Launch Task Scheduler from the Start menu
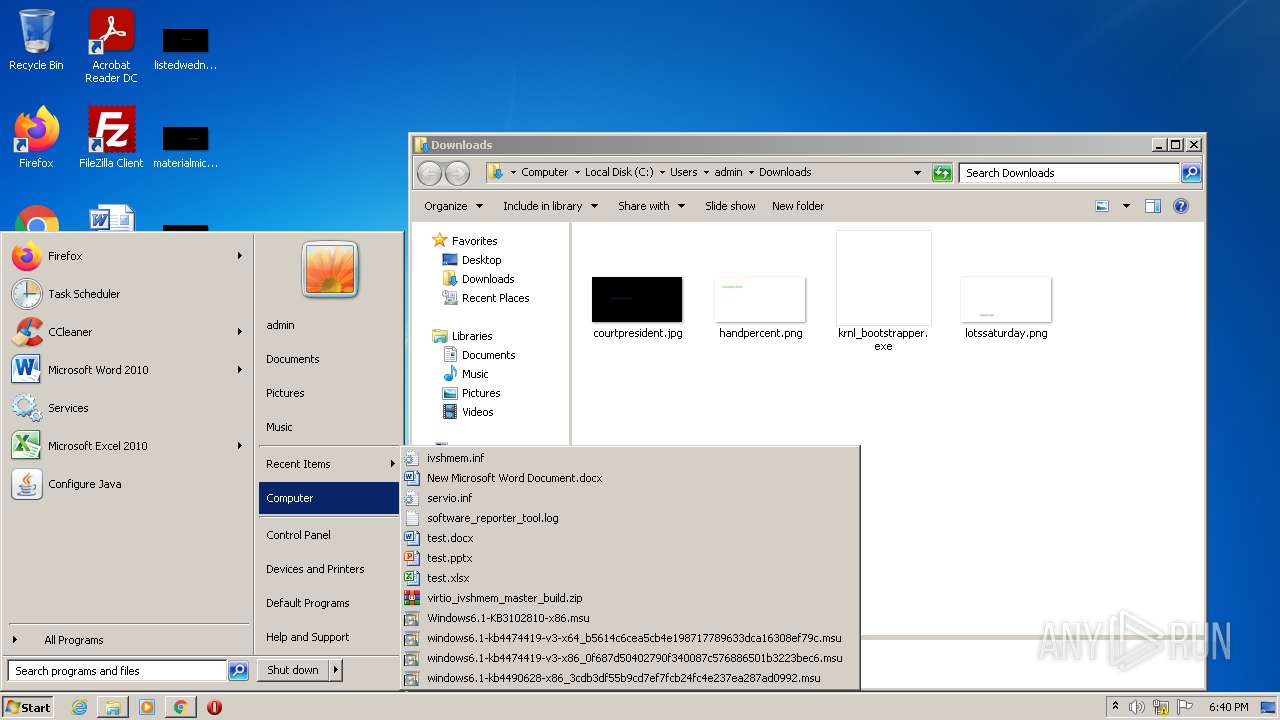Image resolution: width=1280 pixels, height=720 pixels. tap(126, 294)
